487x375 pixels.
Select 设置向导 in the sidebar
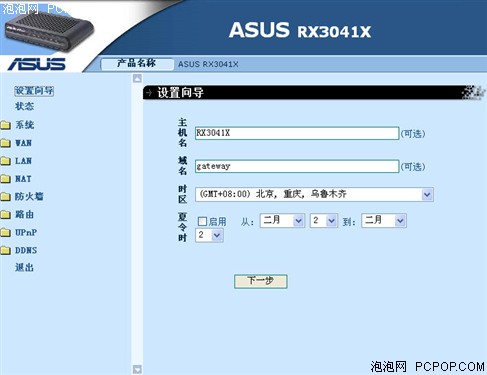[34, 91]
